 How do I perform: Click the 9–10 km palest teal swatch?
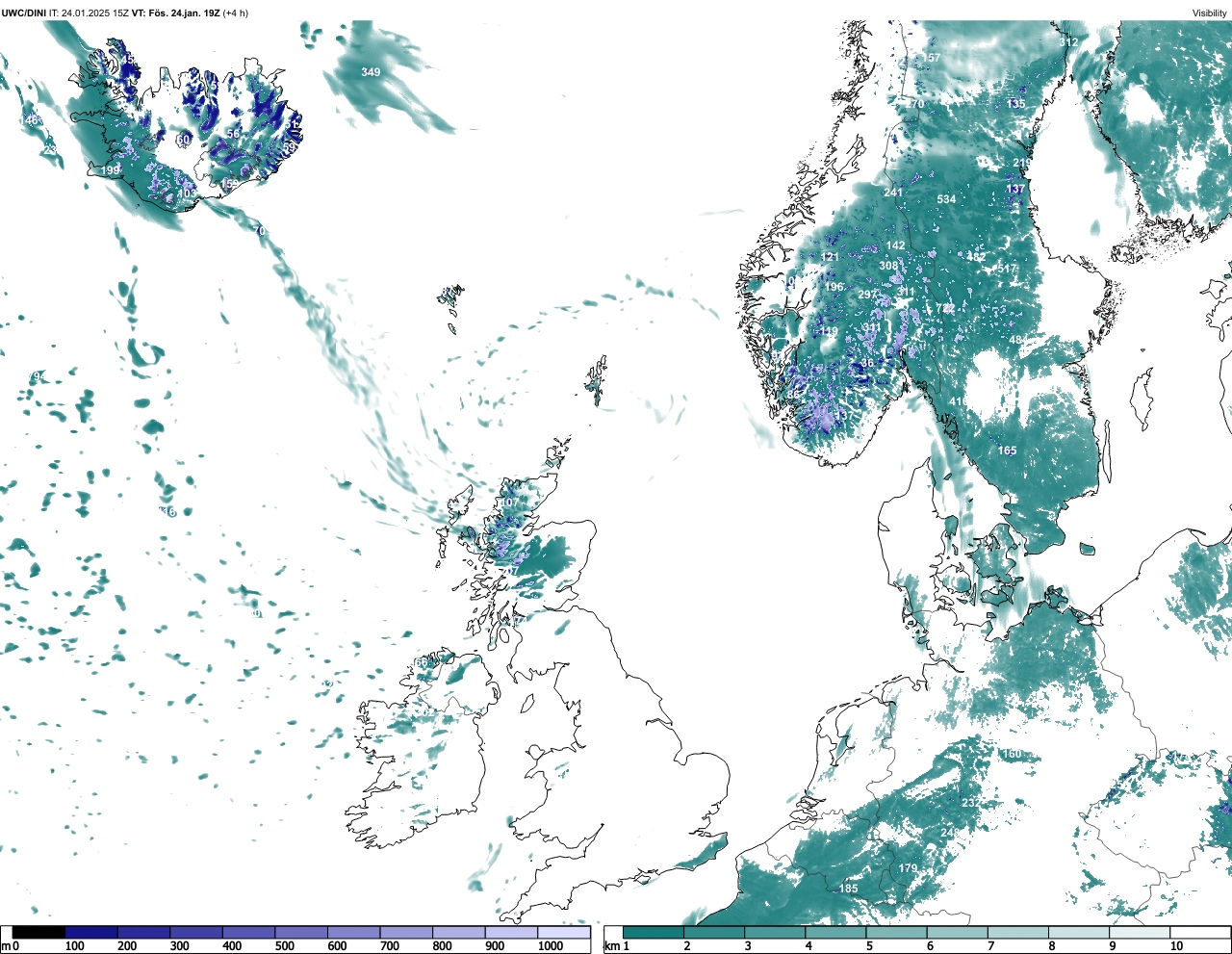pyautogui.click(x=1141, y=933)
